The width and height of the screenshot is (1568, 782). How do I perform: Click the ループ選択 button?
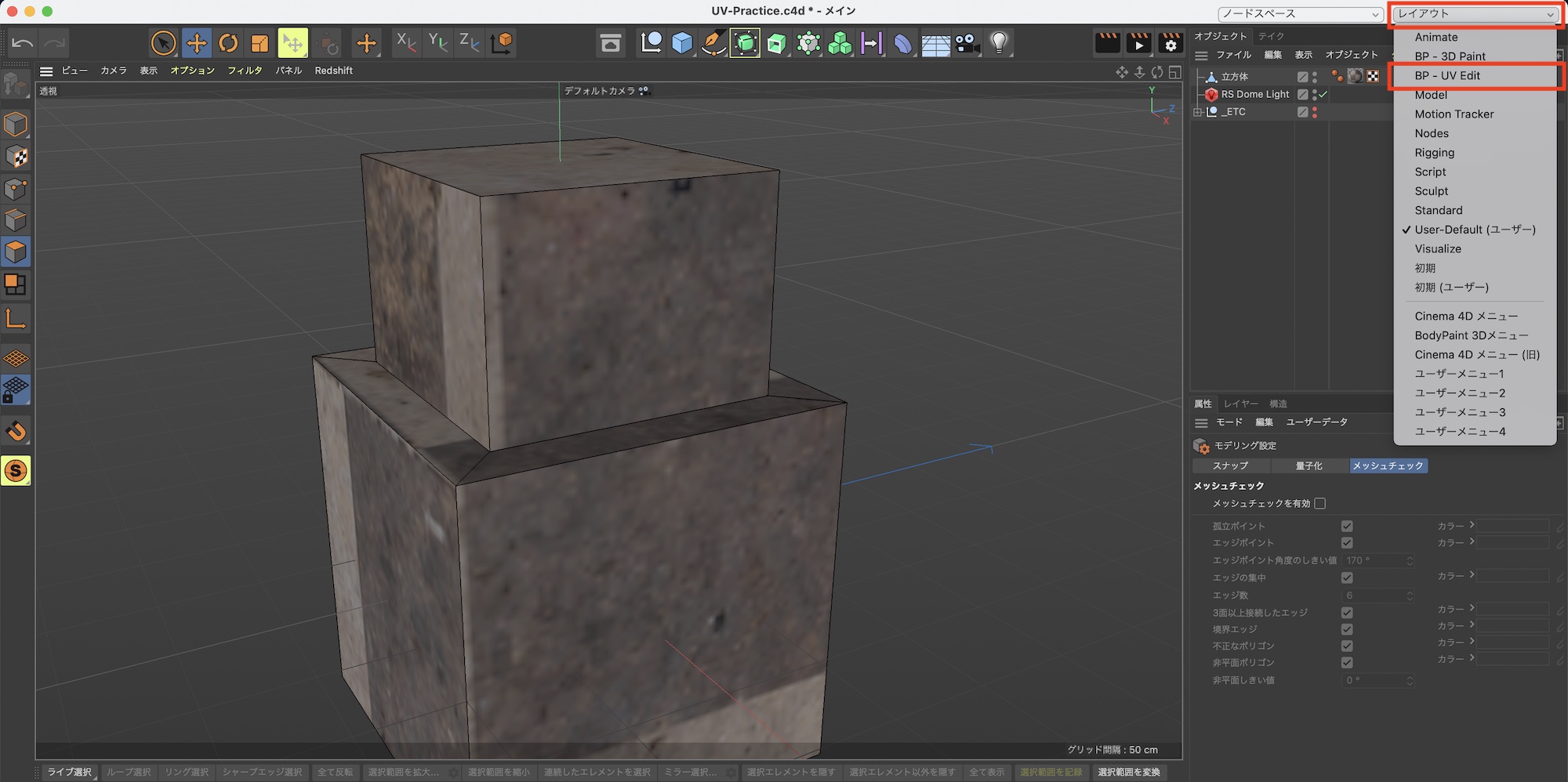click(x=129, y=773)
